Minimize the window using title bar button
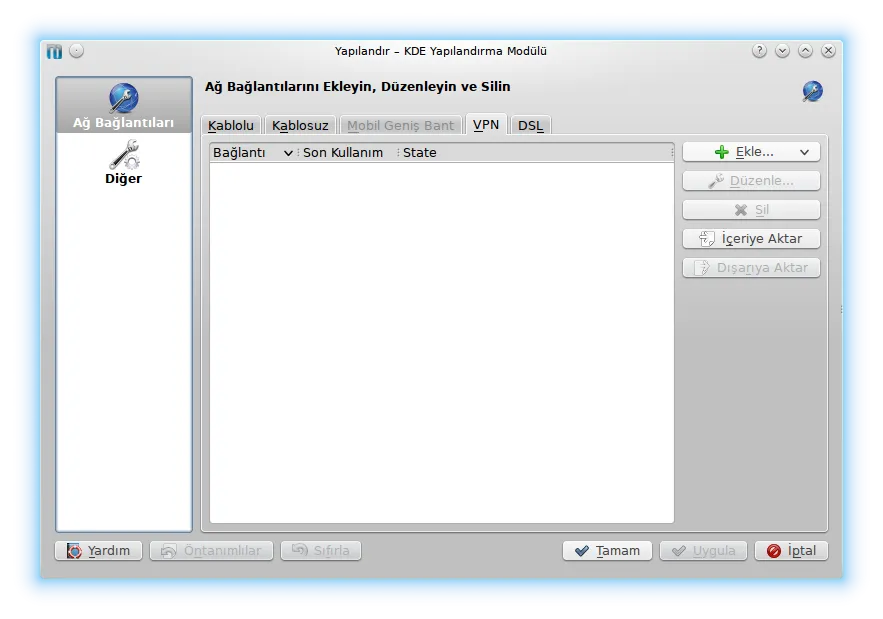The image size is (883, 619). 782,51
